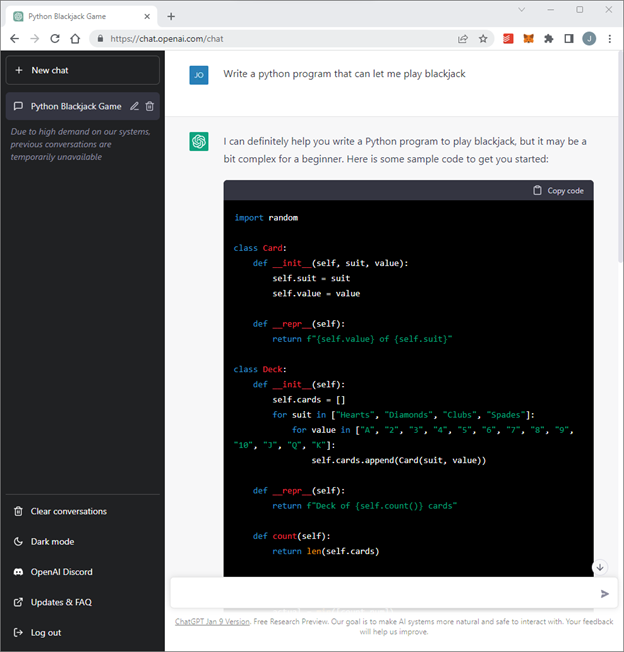624x652 pixels.
Task: Share this page icon in address bar
Action: tap(463, 39)
